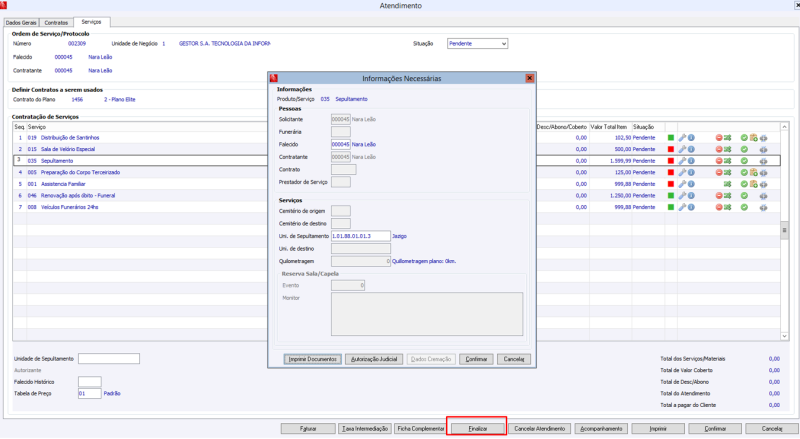Image resolution: width=800 pixels, height=439 pixels.
Task: Click the package-add icon on the 102,50 row
Action: (x=754, y=138)
